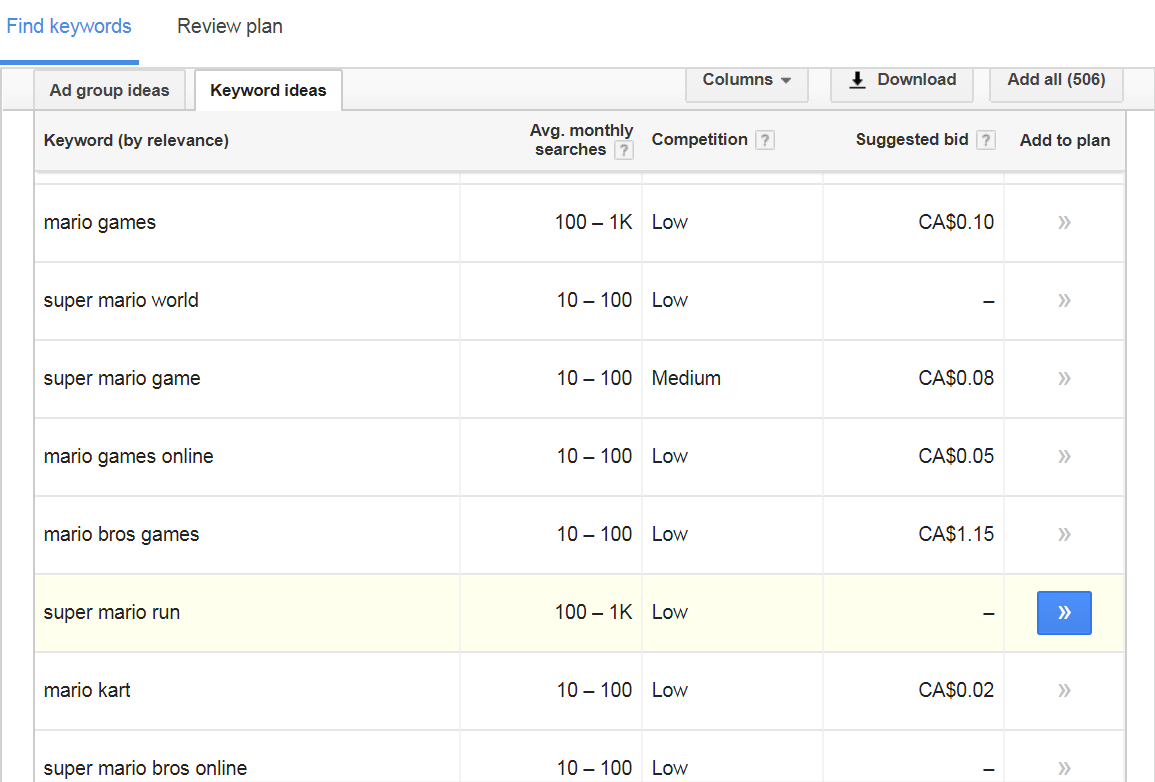The width and height of the screenshot is (1155, 782).
Task: Add 'mario bros games' to plan
Action: click(1064, 535)
